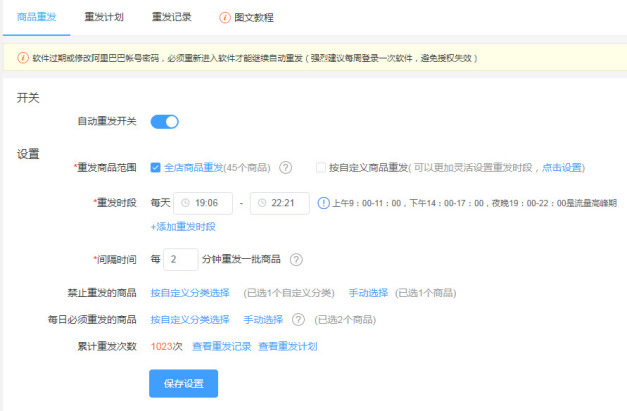627x411 pixels.
Task: Click the 保存设置 button
Action: [183, 383]
